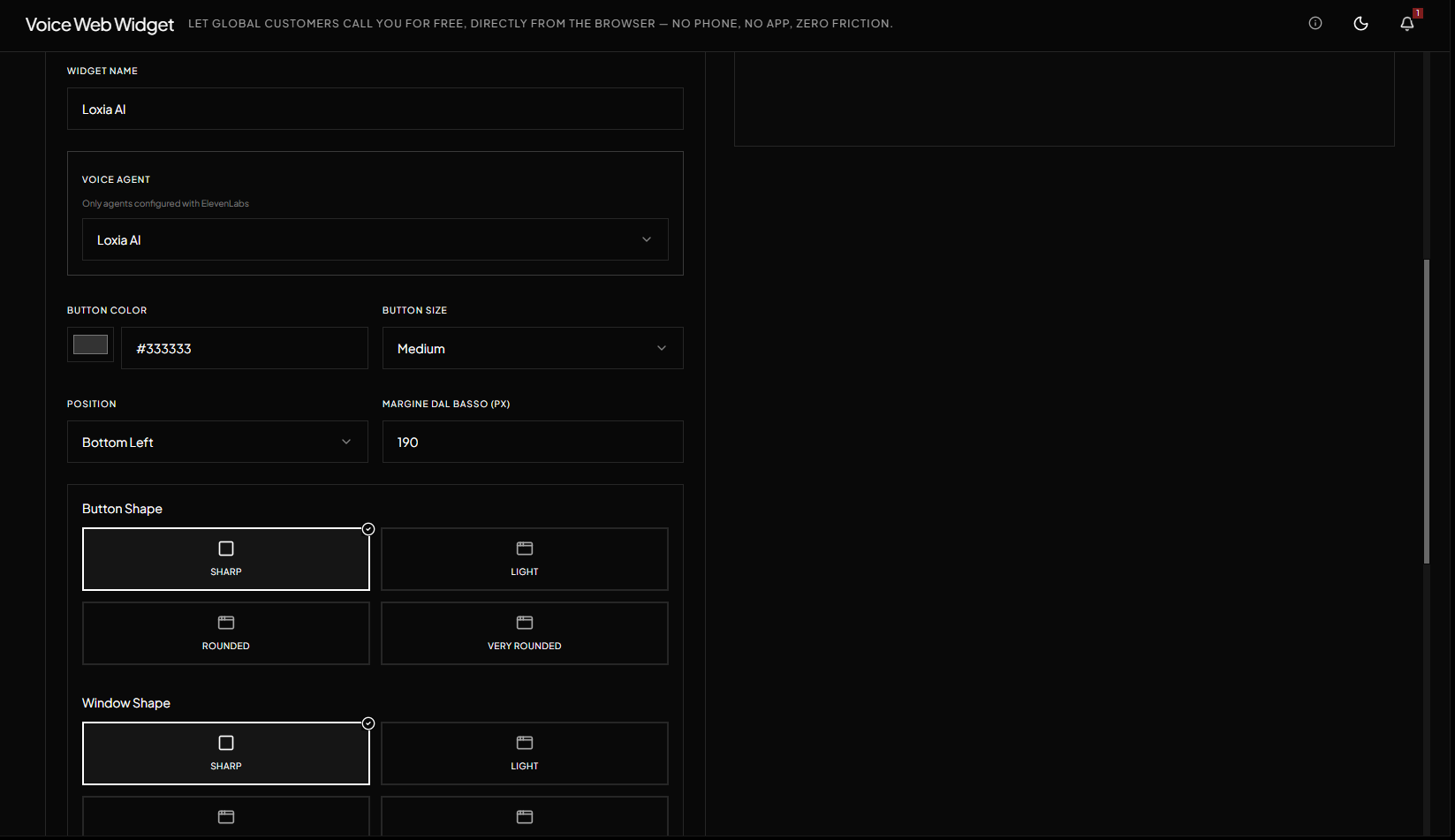1455x840 pixels.
Task: Click the Voice Web Widget title
Action: (100, 25)
